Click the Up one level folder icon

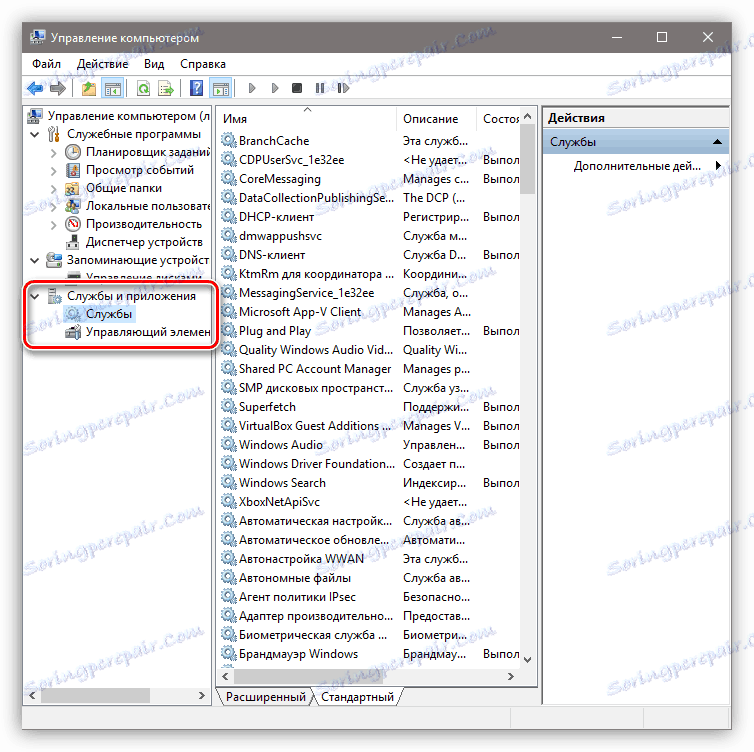(88, 88)
